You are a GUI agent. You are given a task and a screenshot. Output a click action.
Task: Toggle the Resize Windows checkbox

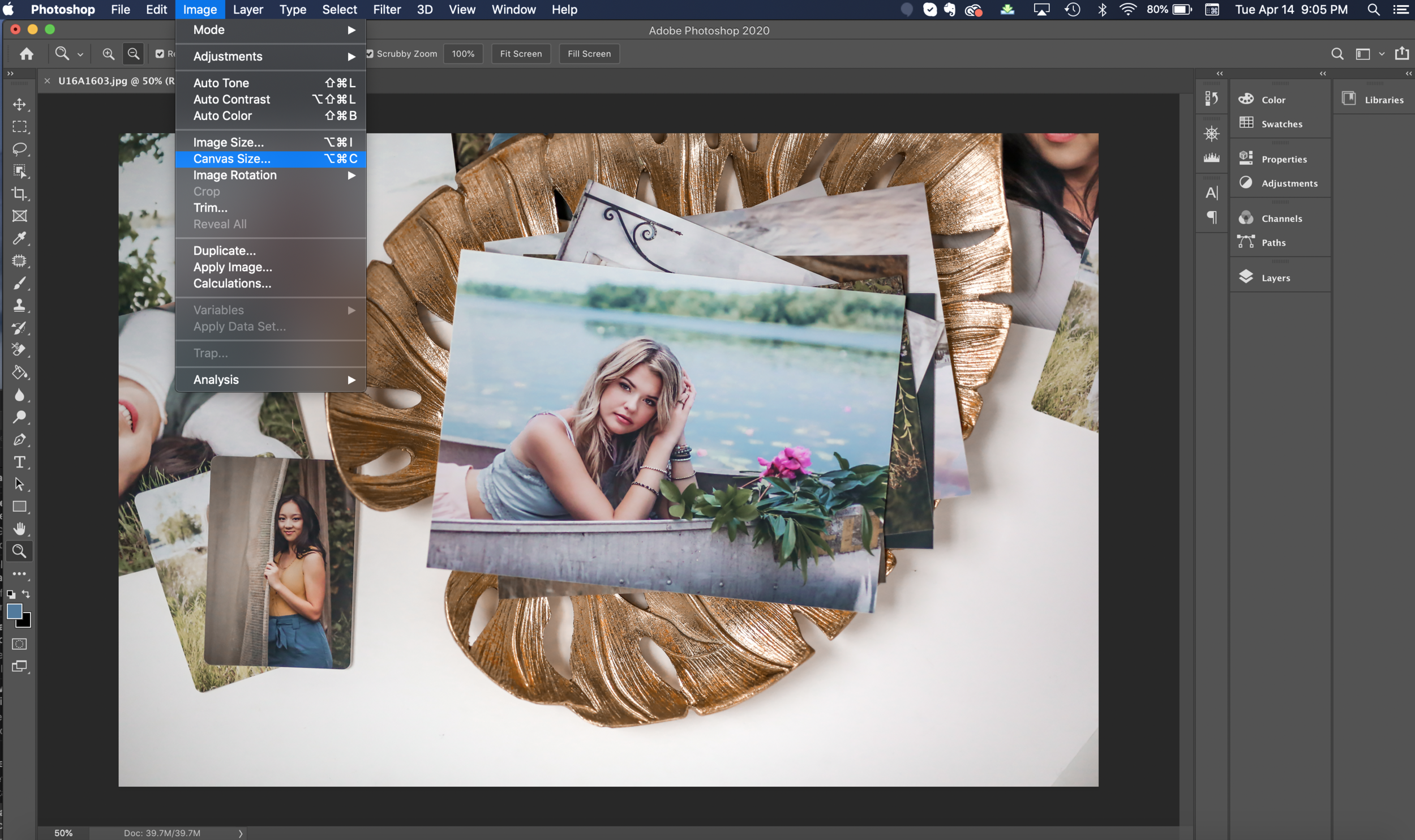160,54
